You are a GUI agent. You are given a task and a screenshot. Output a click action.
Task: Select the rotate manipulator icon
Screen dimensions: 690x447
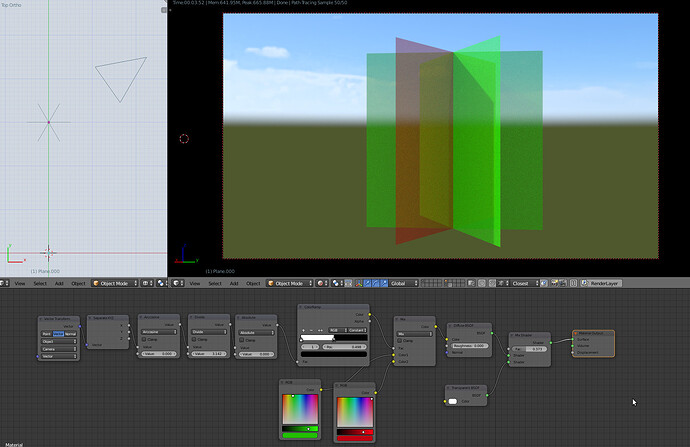(x=375, y=283)
